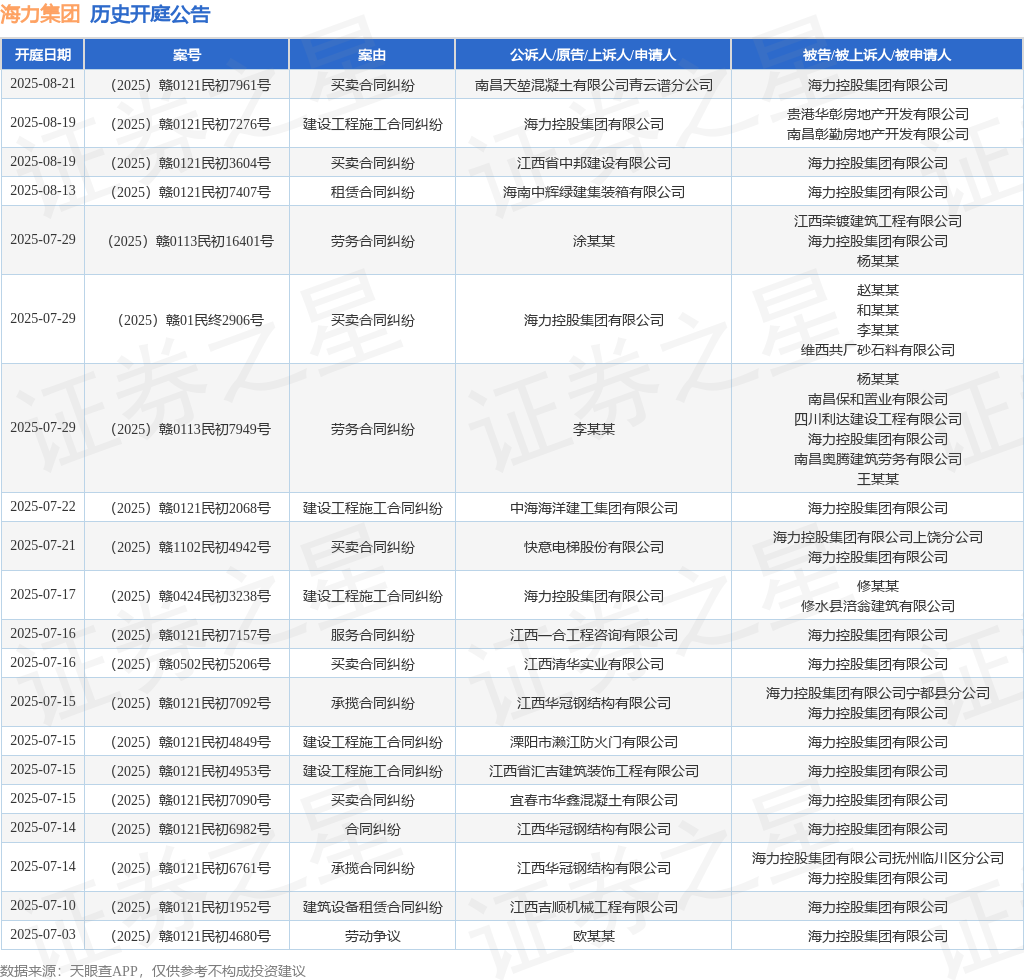Click defendant 赵某某
The image size is (1024, 980).
click(878, 290)
